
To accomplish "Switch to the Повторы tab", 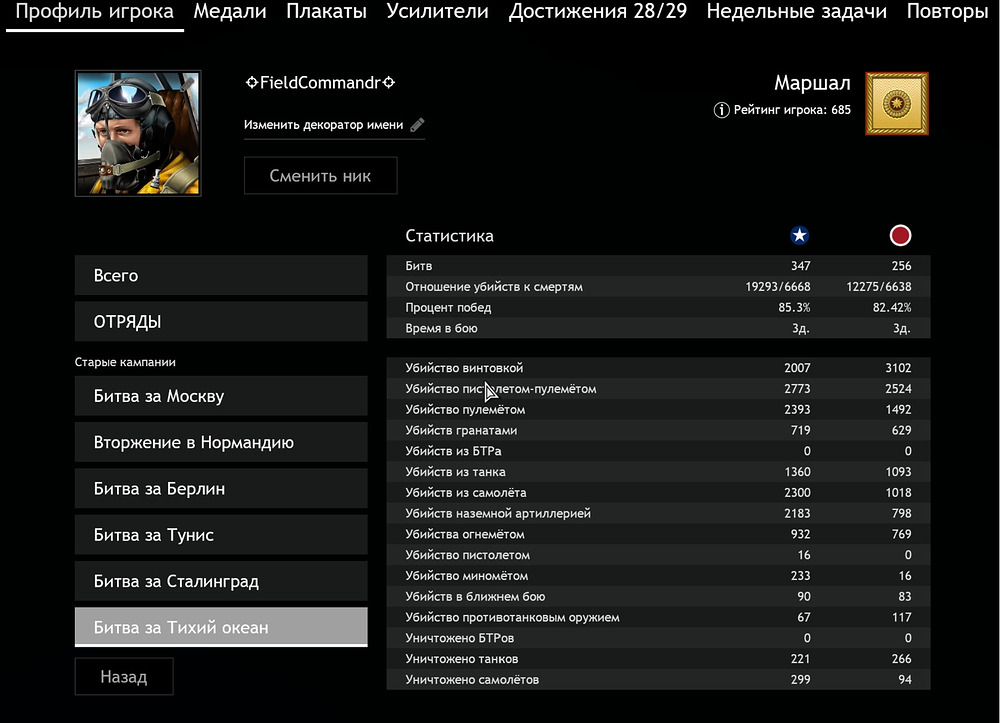I will [947, 12].
